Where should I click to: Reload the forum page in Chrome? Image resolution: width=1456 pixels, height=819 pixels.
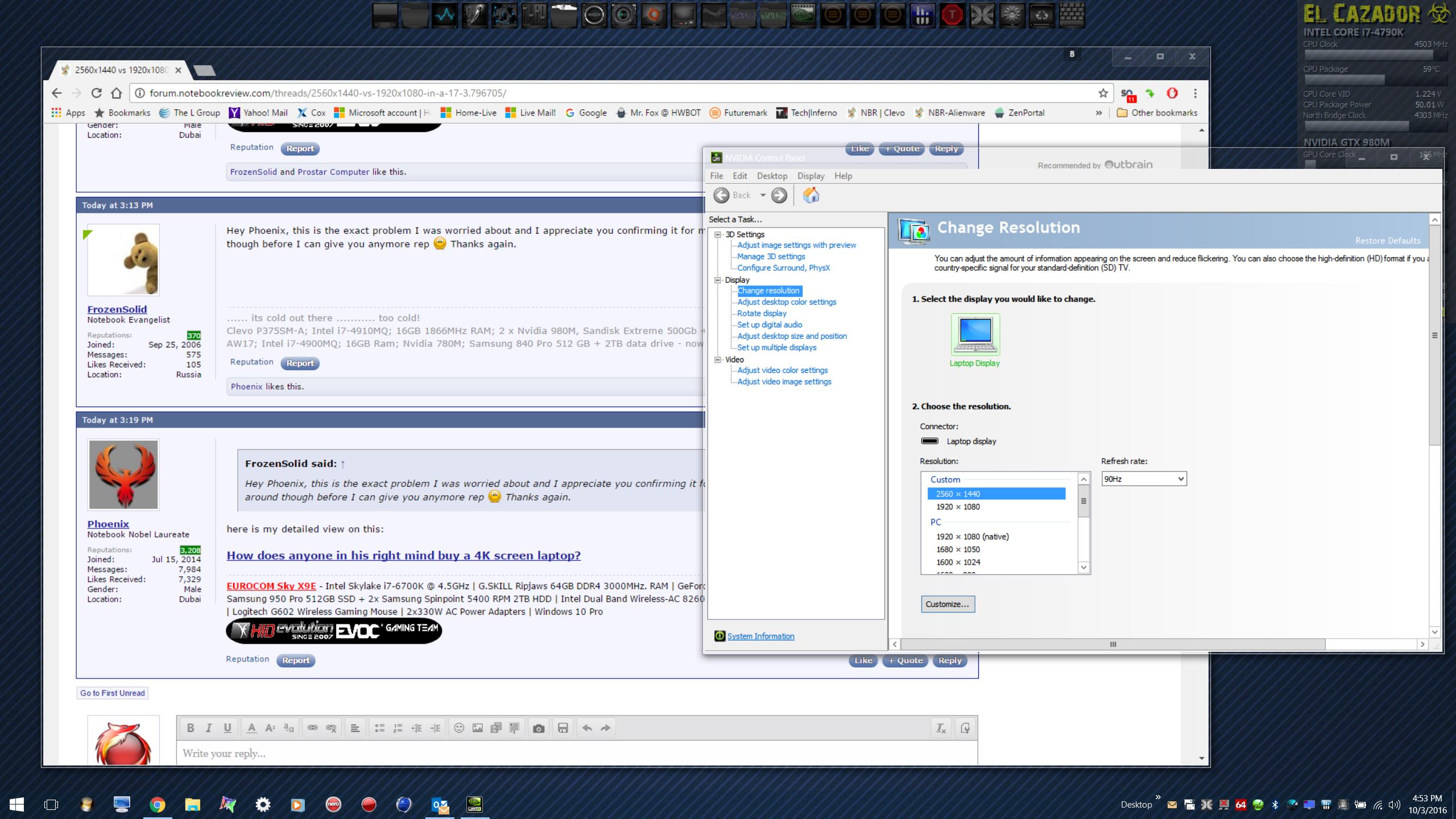[96, 93]
